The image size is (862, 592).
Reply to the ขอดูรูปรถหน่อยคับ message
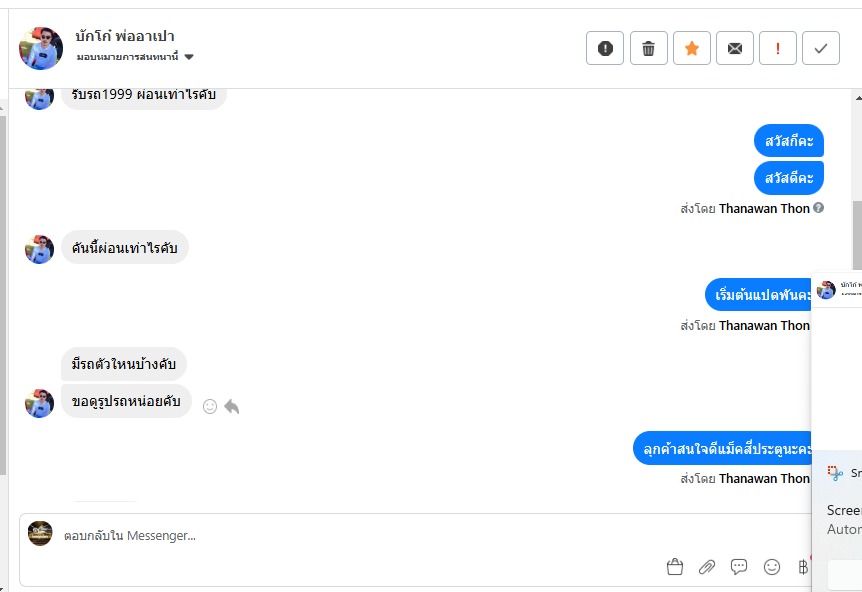point(232,406)
